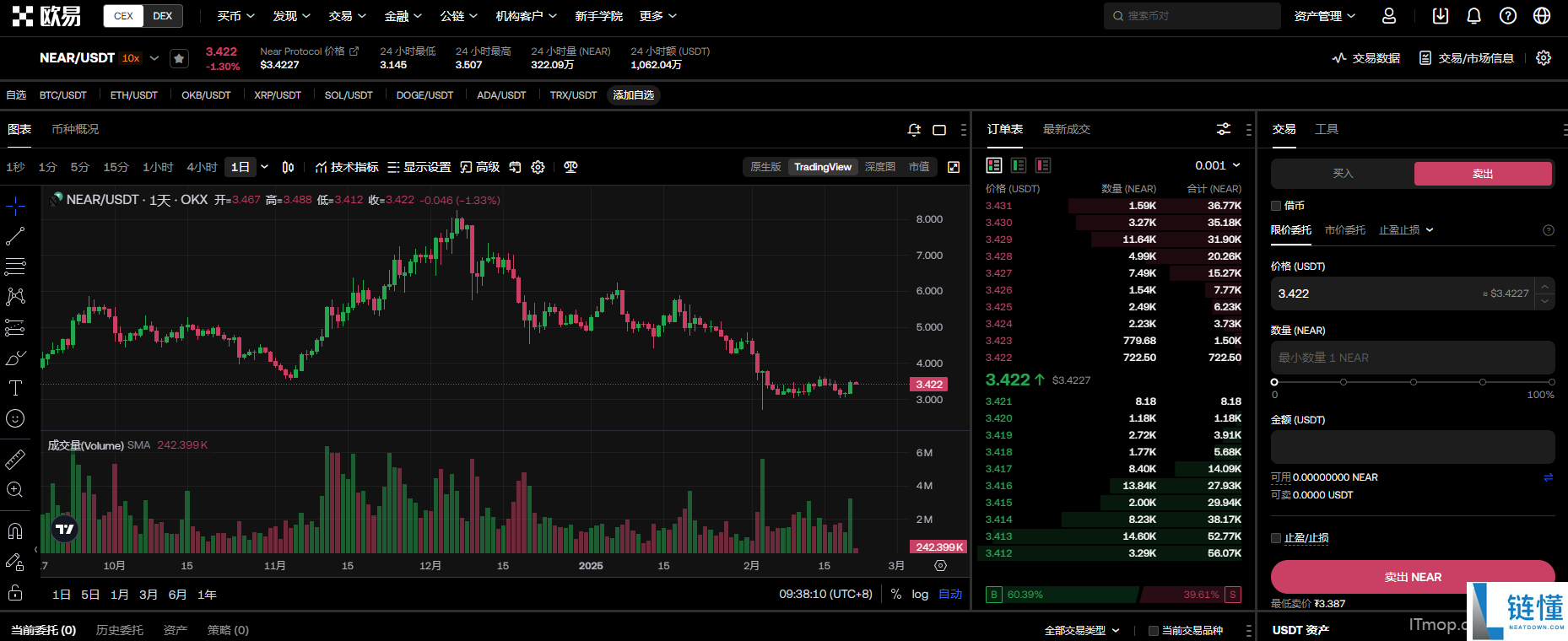The height and width of the screenshot is (641, 1568).
Task: Switch to DEX mode
Action: click(163, 16)
